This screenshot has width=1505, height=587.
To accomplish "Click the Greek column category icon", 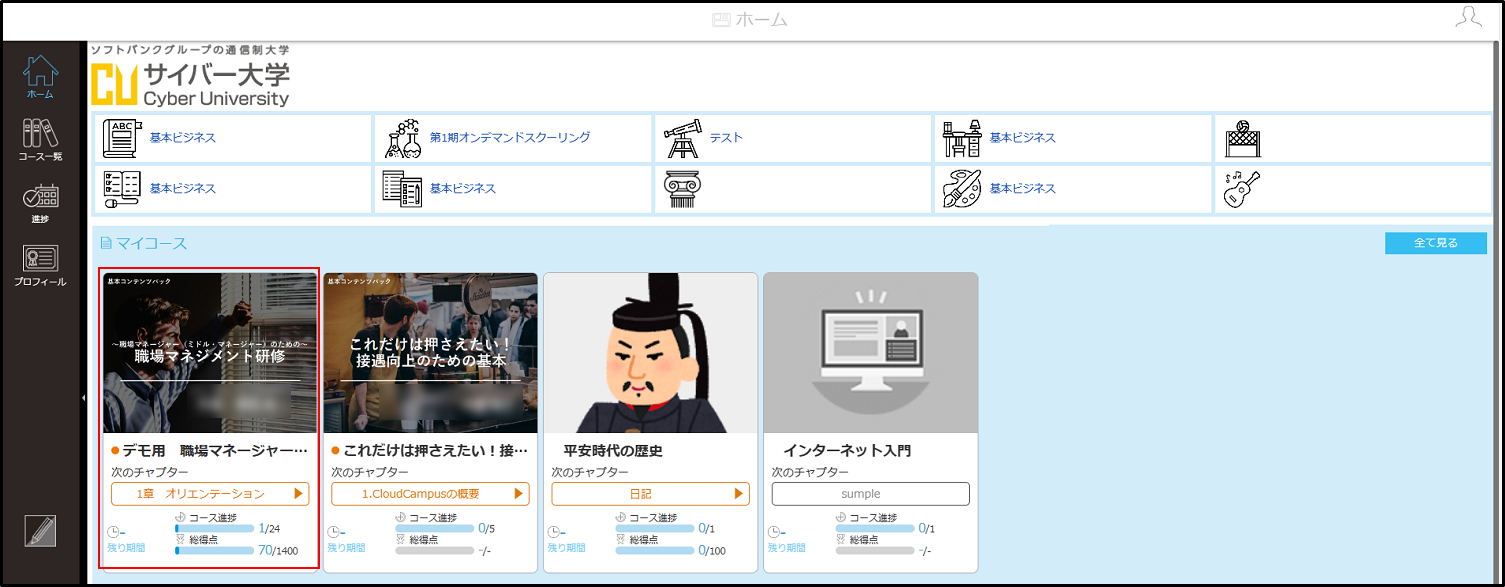I will [682, 189].
